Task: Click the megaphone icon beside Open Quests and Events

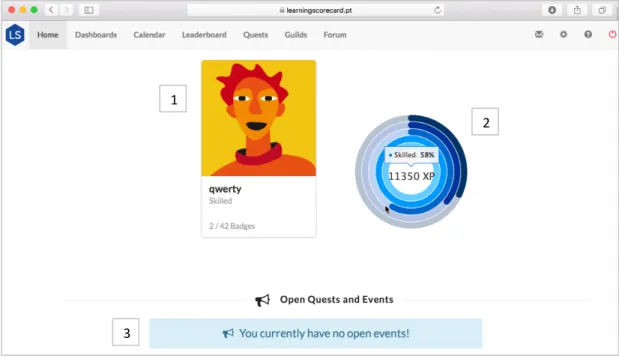Action: (x=262, y=300)
